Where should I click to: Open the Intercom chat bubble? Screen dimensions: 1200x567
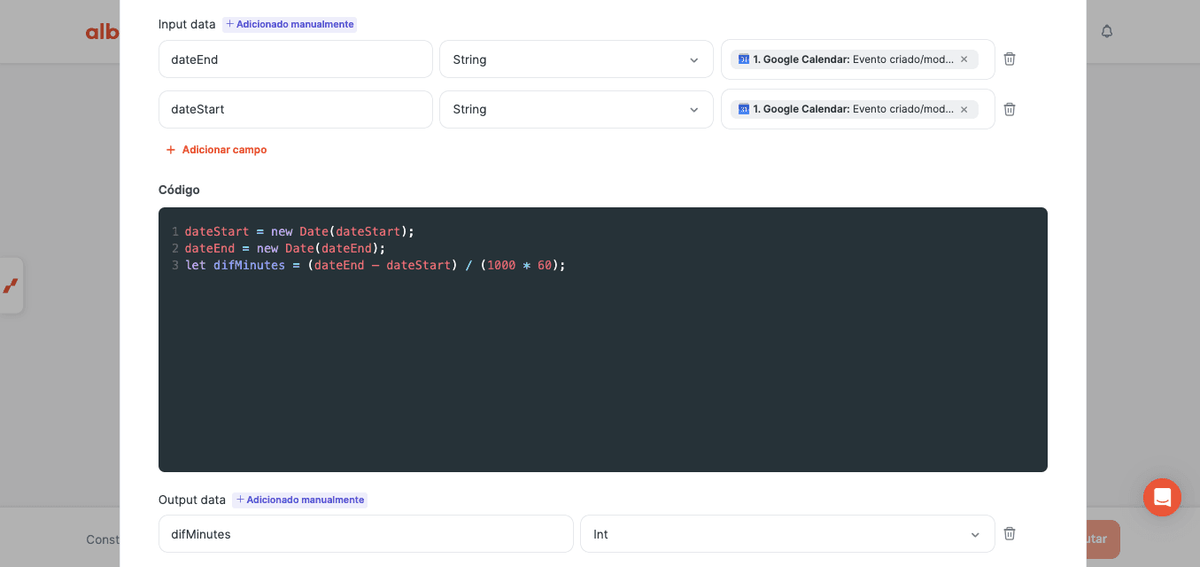pos(1162,497)
